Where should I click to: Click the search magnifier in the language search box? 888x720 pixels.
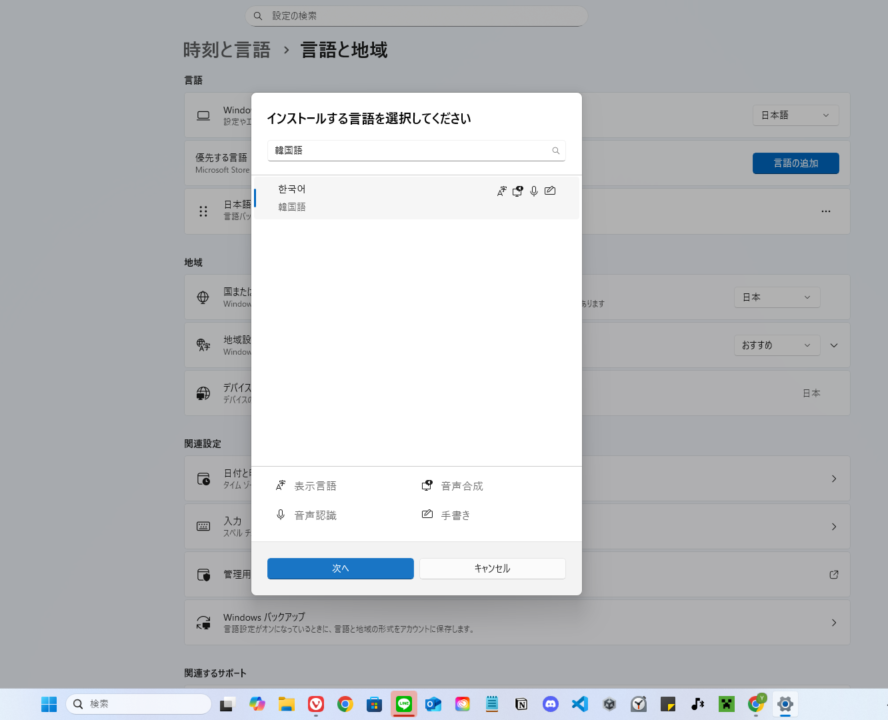coord(555,150)
